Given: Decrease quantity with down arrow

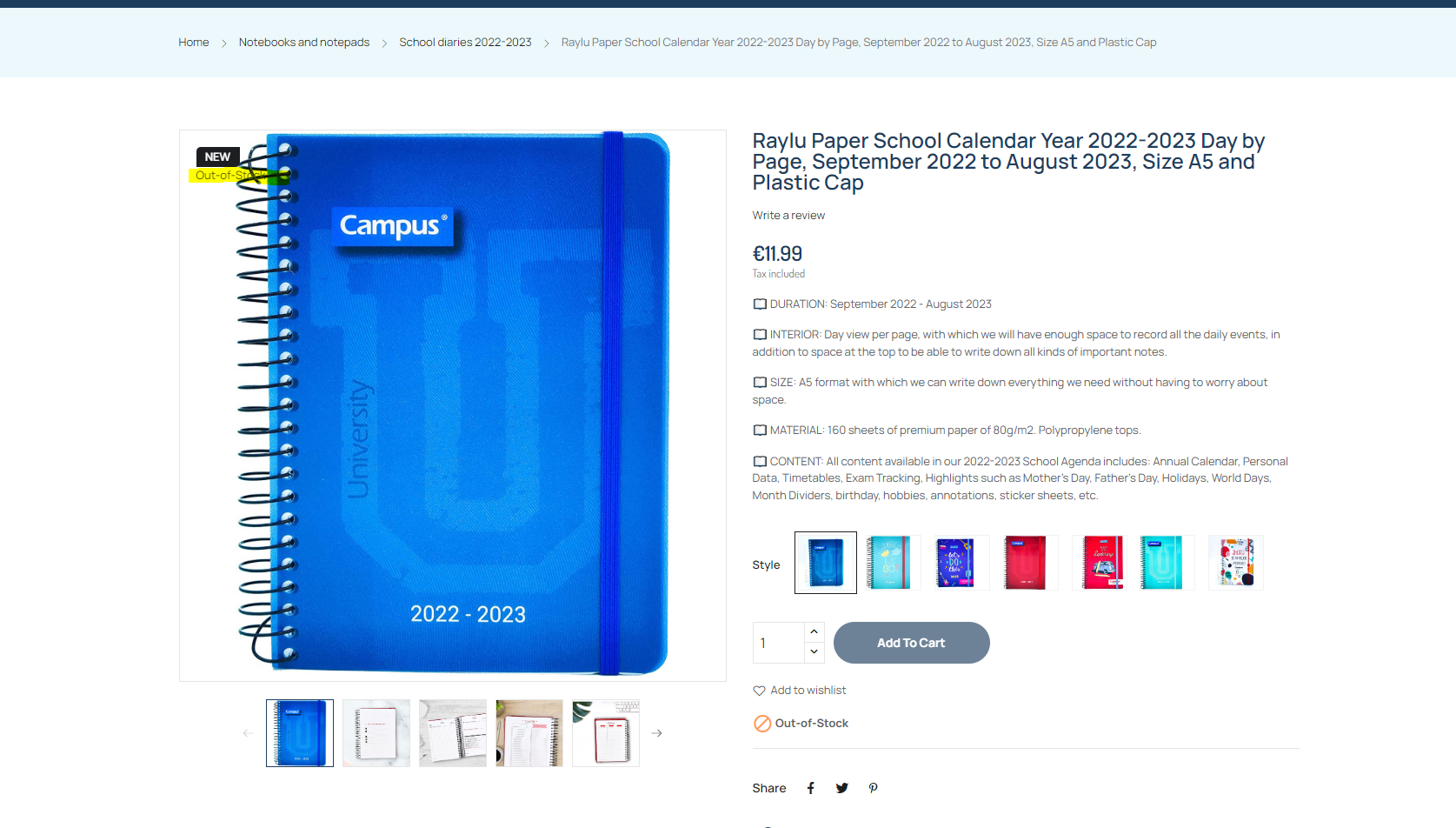Looking at the screenshot, I should coord(814,651).
